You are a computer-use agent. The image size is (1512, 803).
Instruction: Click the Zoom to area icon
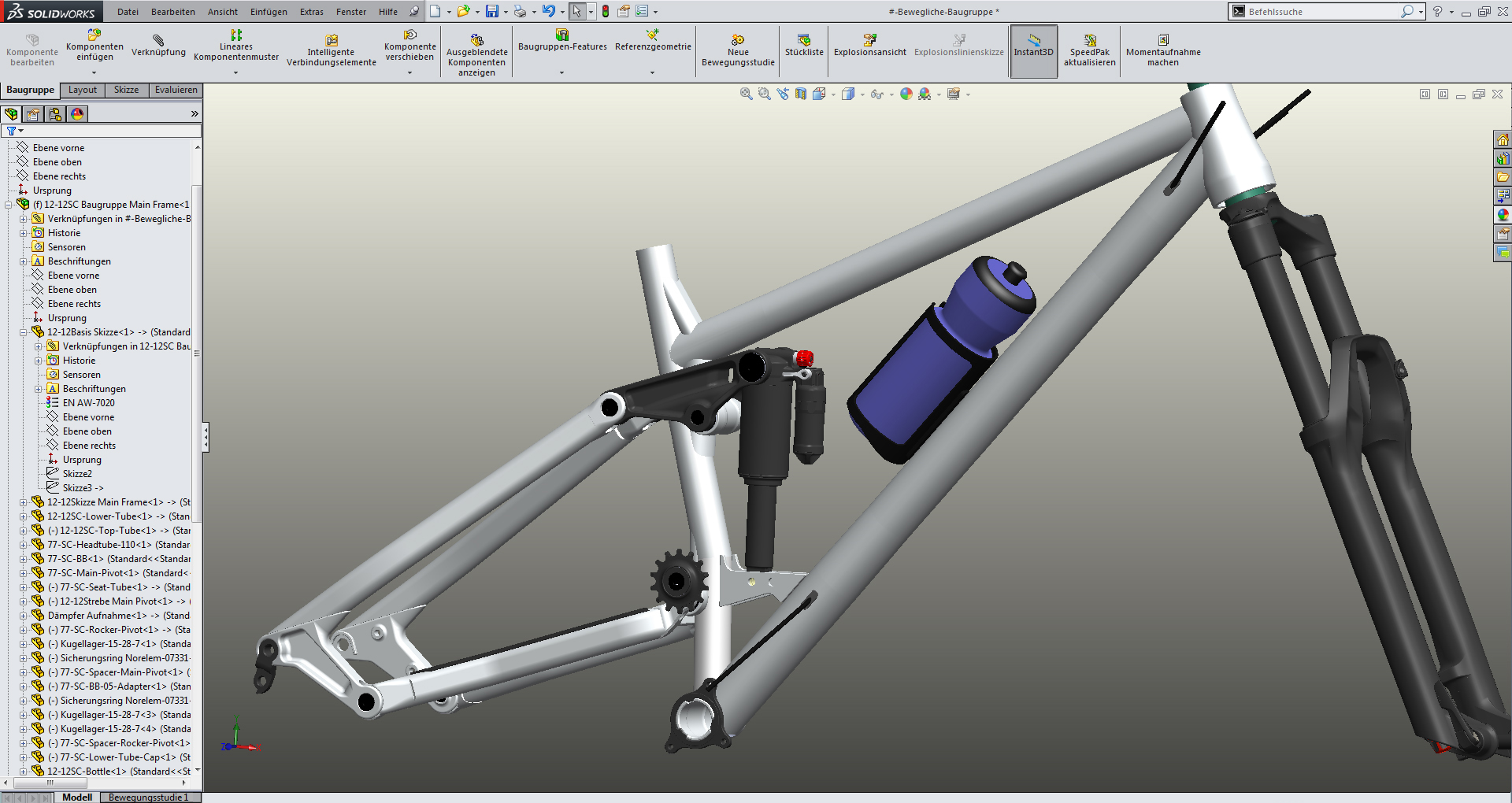pyautogui.click(x=764, y=94)
